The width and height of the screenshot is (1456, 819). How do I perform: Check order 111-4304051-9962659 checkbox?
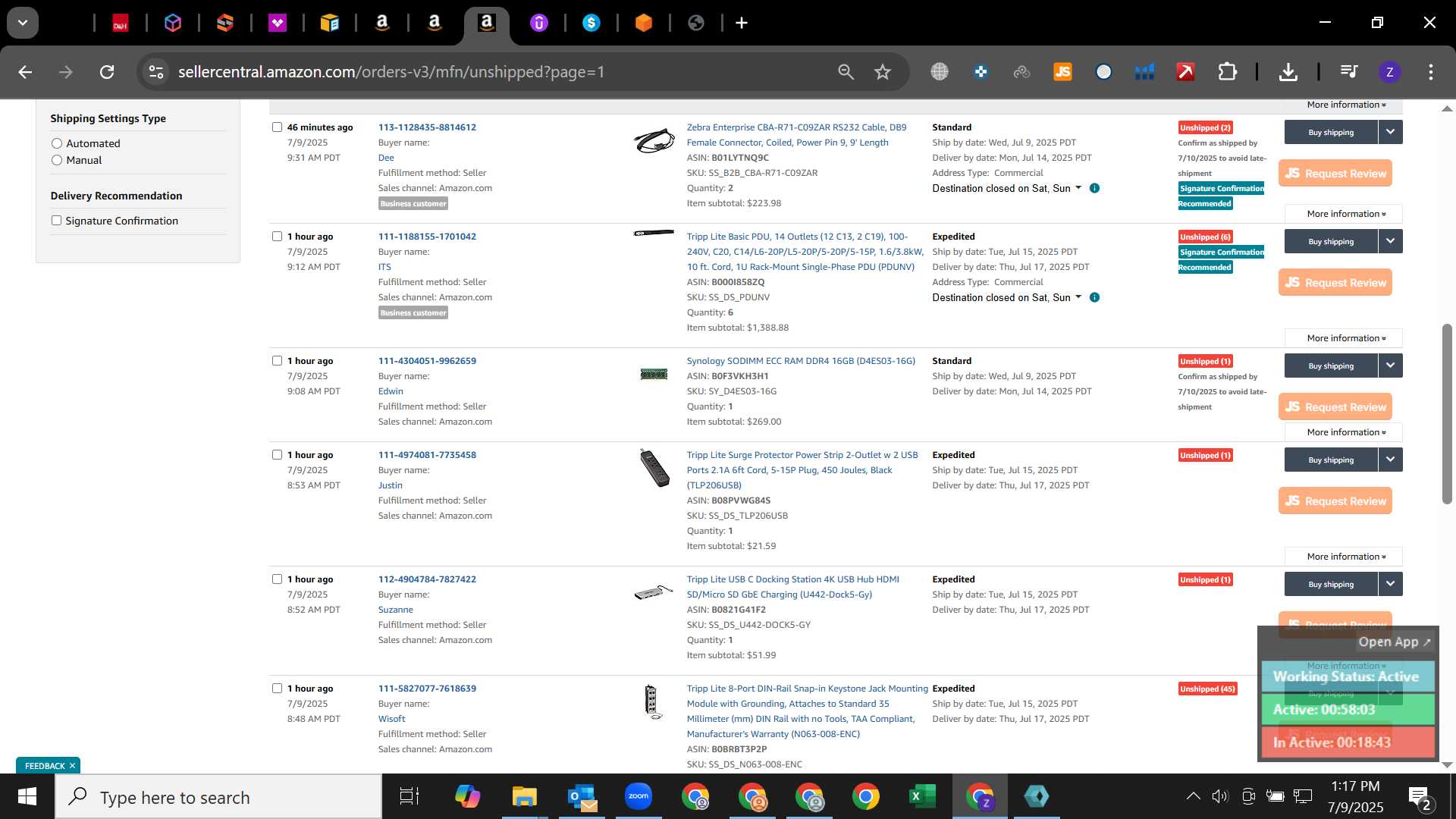pyautogui.click(x=277, y=361)
